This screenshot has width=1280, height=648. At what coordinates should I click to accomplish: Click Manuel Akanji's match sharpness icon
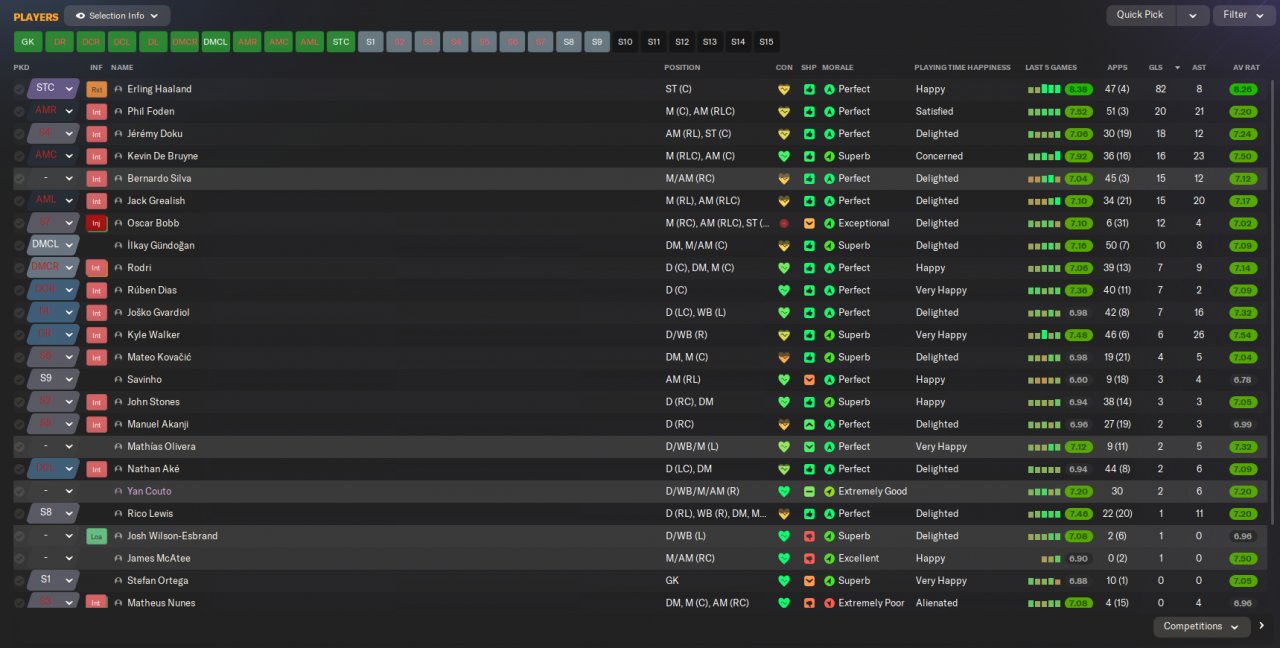coord(809,424)
